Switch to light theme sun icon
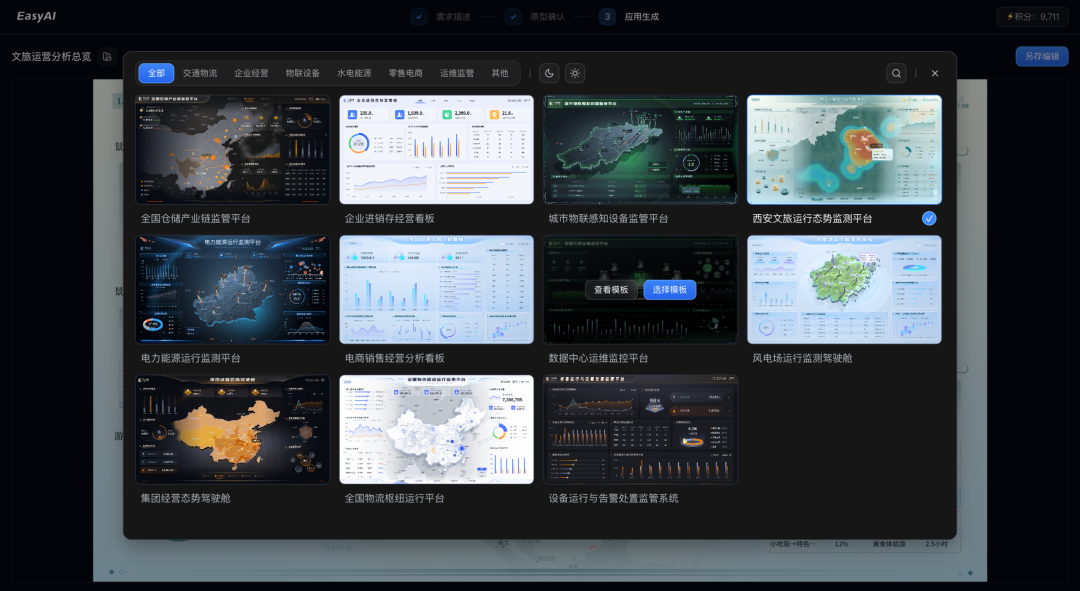This screenshot has height=591, width=1080. (x=575, y=73)
